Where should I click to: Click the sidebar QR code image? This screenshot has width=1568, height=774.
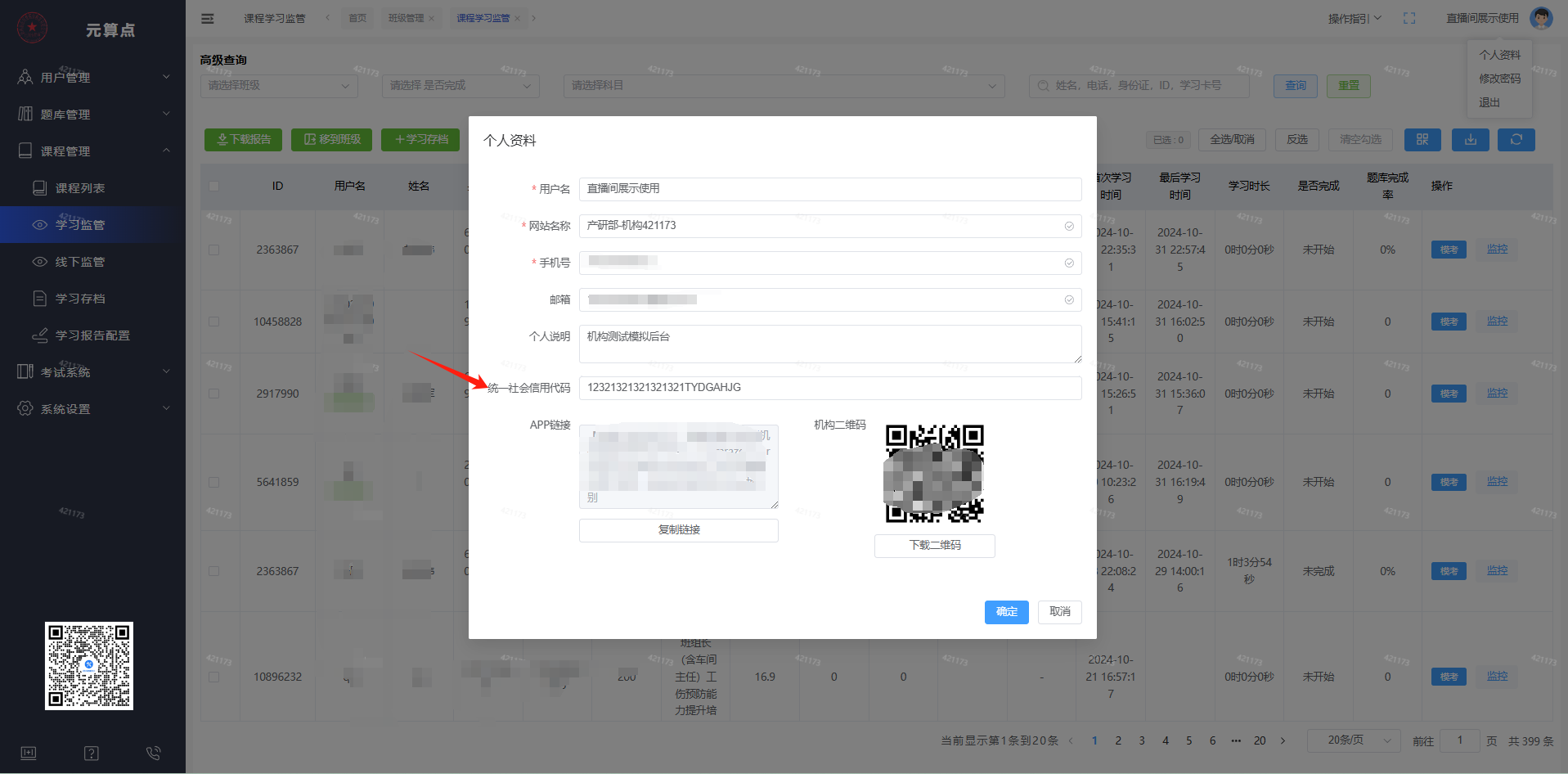click(89, 666)
